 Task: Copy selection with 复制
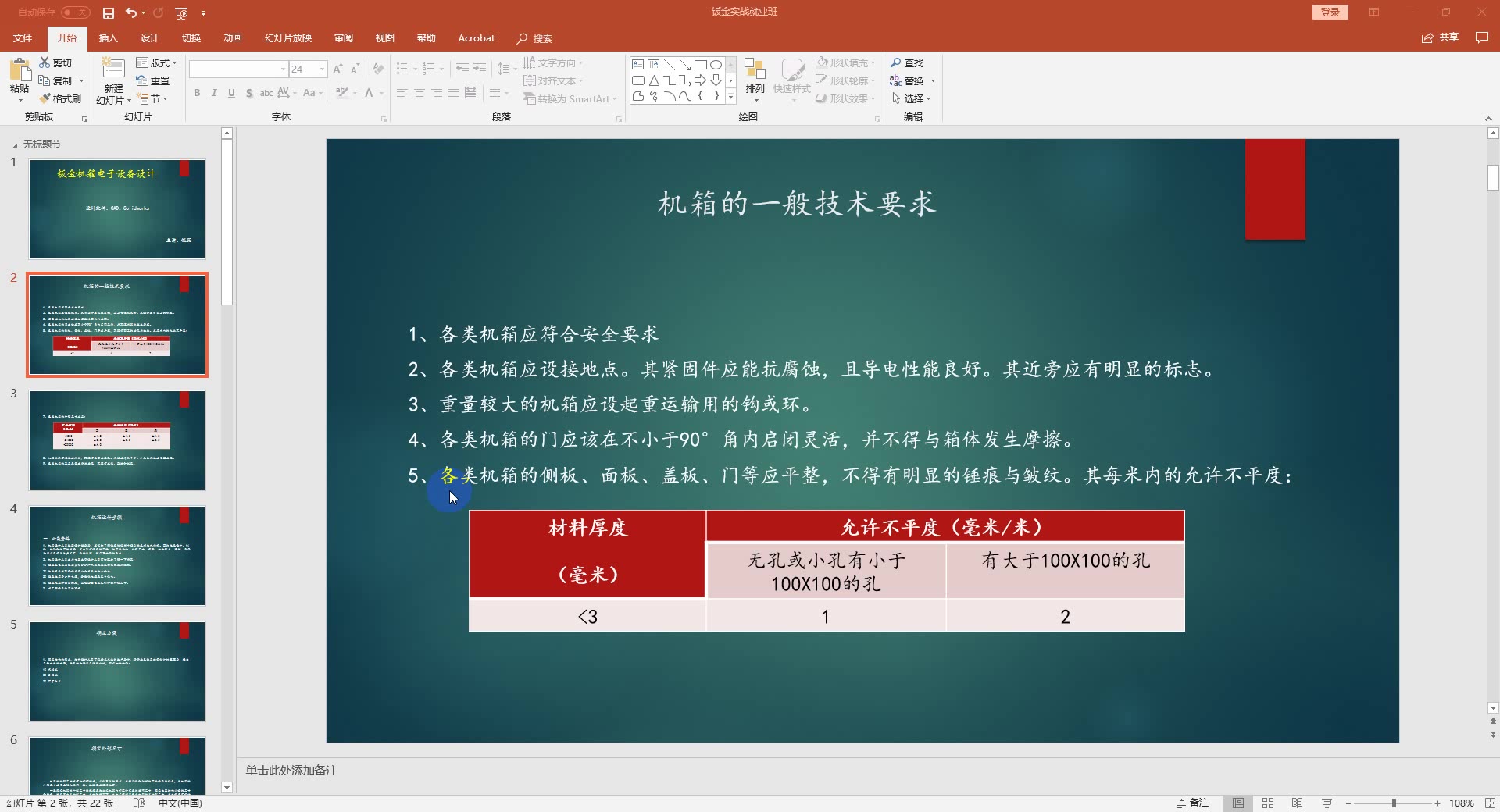[55, 80]
